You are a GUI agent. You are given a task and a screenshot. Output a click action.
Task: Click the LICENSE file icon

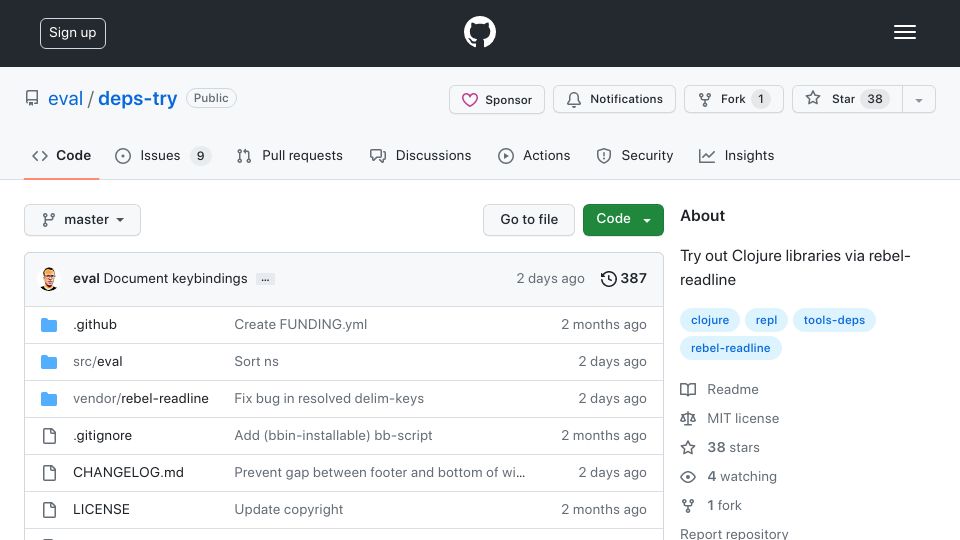[49, 509]
